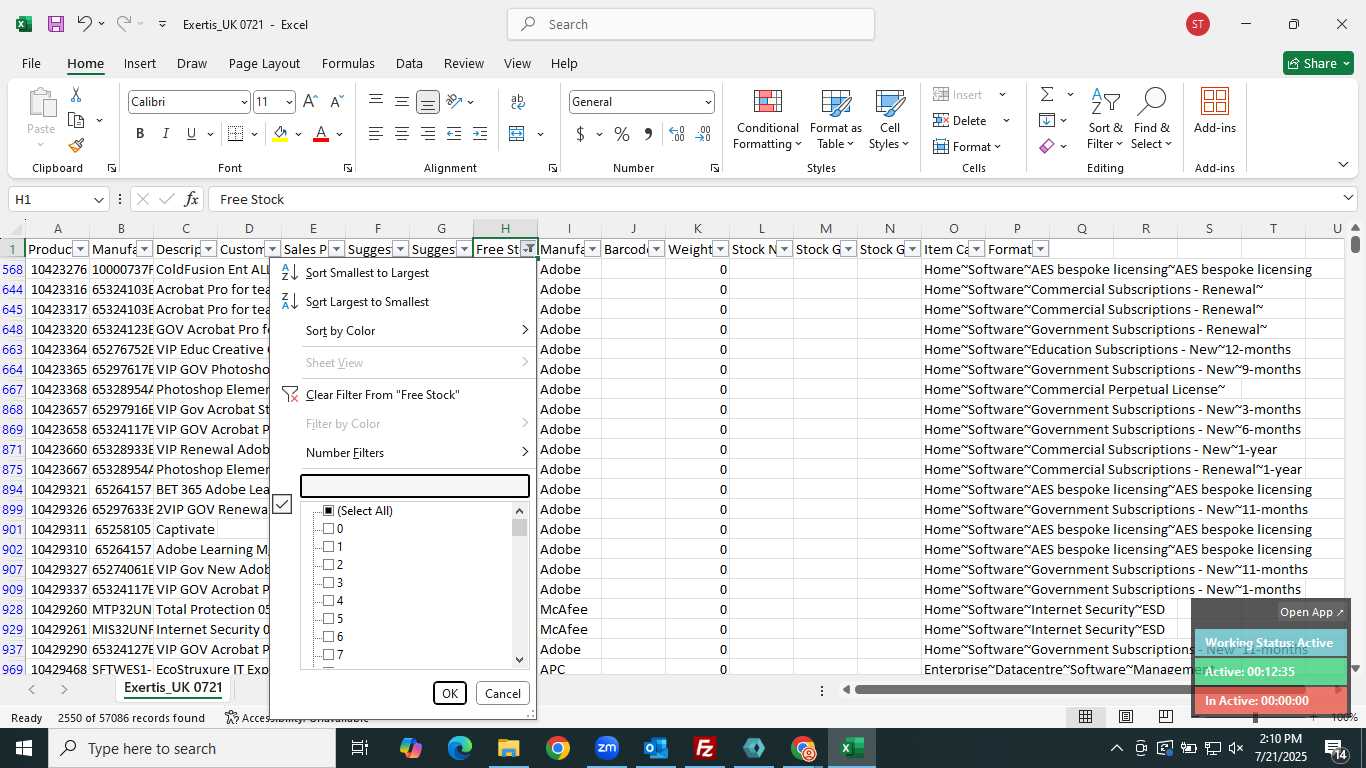The height and width of the screenshot is (768, 1366).
Task: Click the AutoSum sigma icon
Action: click(1047, 94)
